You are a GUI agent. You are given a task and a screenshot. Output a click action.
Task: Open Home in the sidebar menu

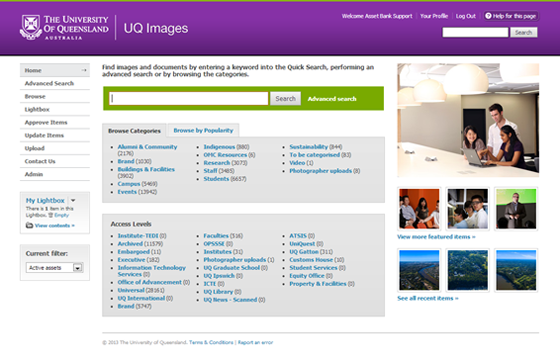click(x=55, y=70)
